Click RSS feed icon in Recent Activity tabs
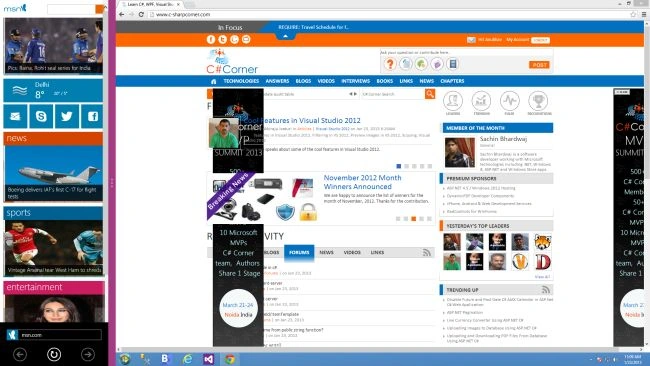This screenshot has height=366, width=650. click(x=427, y=252)
